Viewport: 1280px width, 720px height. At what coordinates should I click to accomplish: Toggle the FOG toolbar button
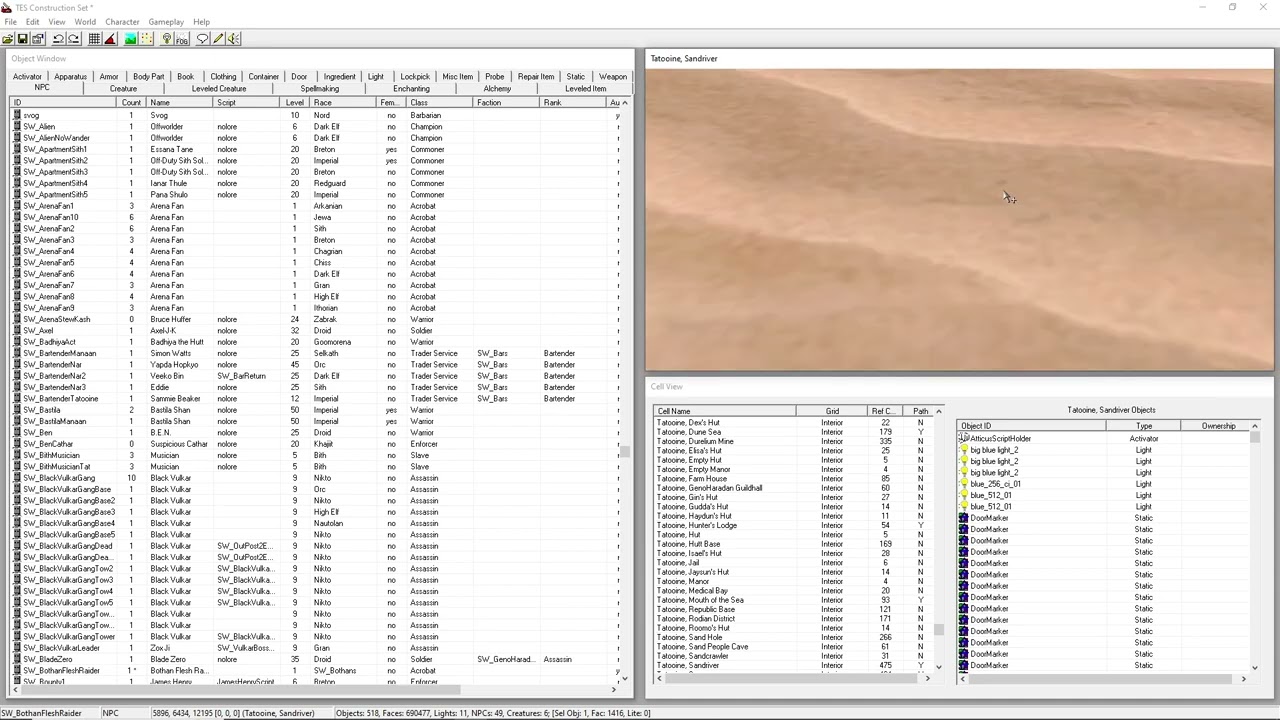click(x=182, y=39)
